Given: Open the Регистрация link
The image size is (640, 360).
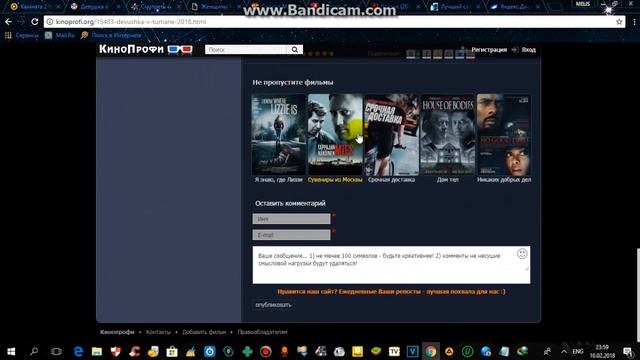Looking at the screenshot, I should [489, 50].
